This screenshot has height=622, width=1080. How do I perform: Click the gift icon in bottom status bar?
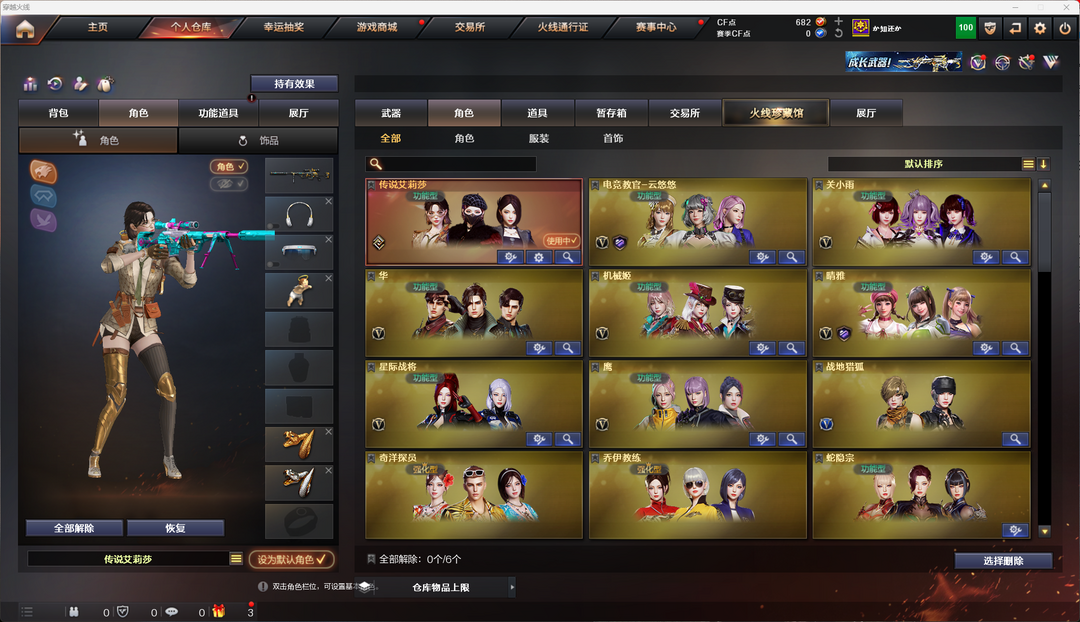pyautogui.click(x=218, y=611)
